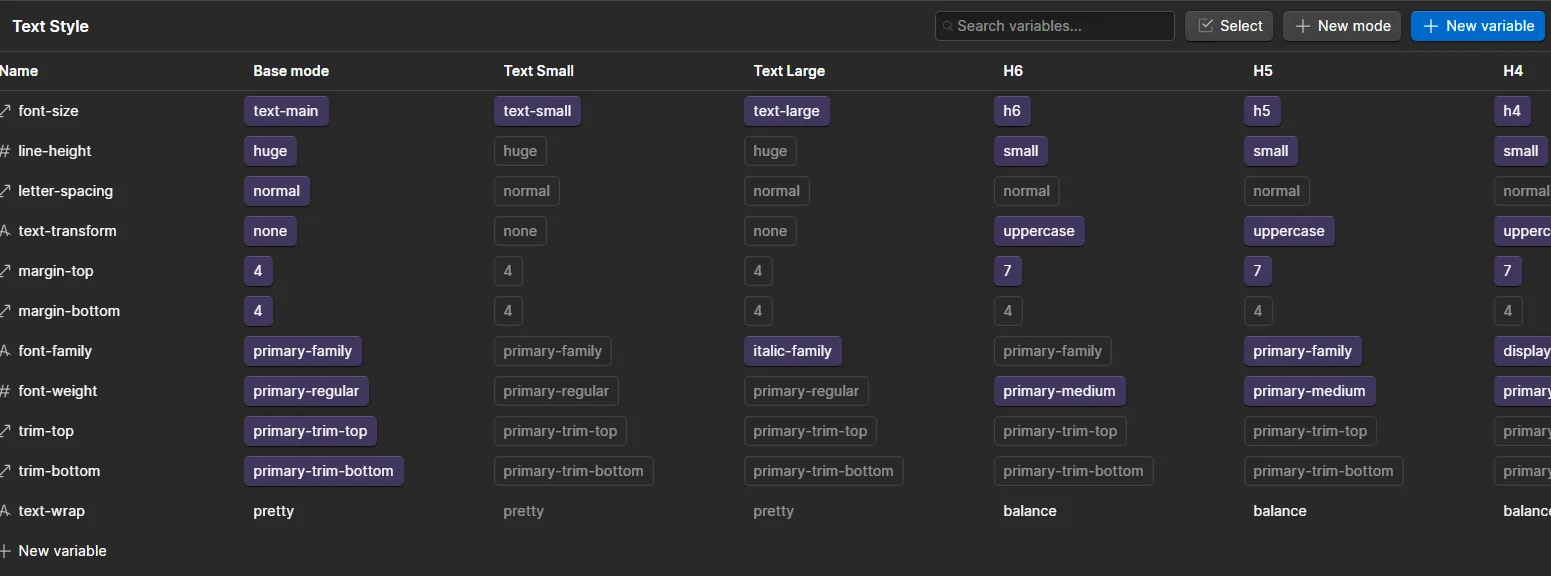This screenshot has height=576, width=1551.
Task: Click the trim-bottom row type icon
Action: click(x=5, y=471)
